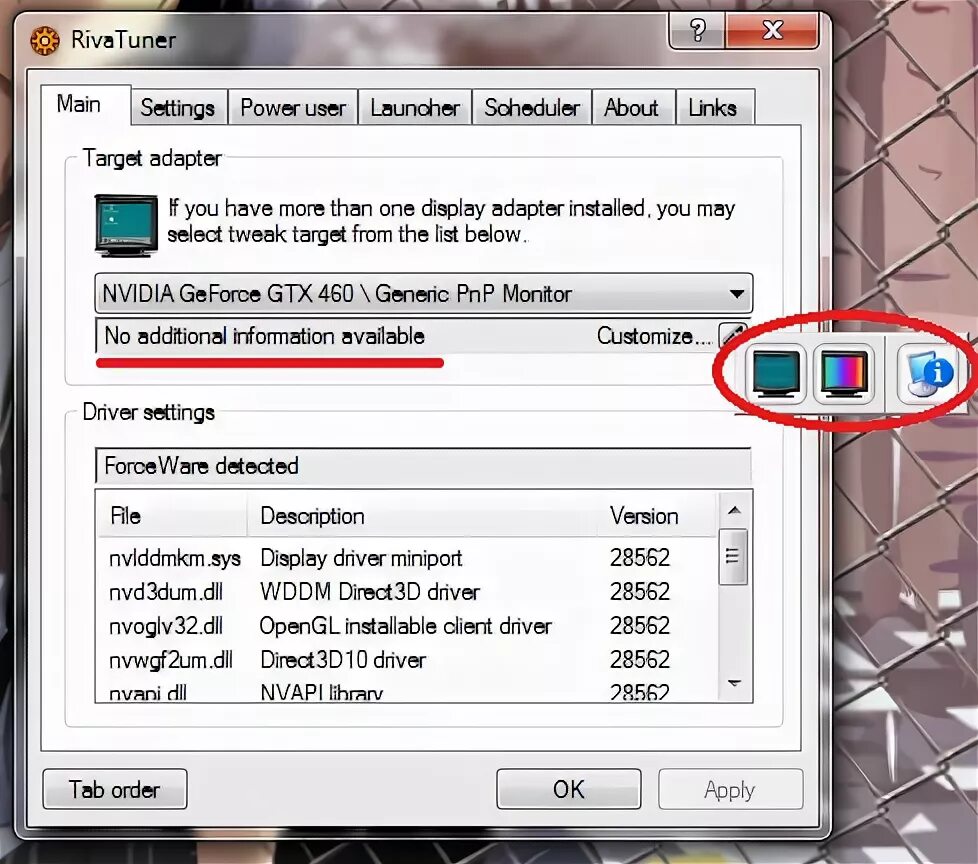Select the nvapi.dll row
The image size is (978, 864).
[x=407, y=691]
